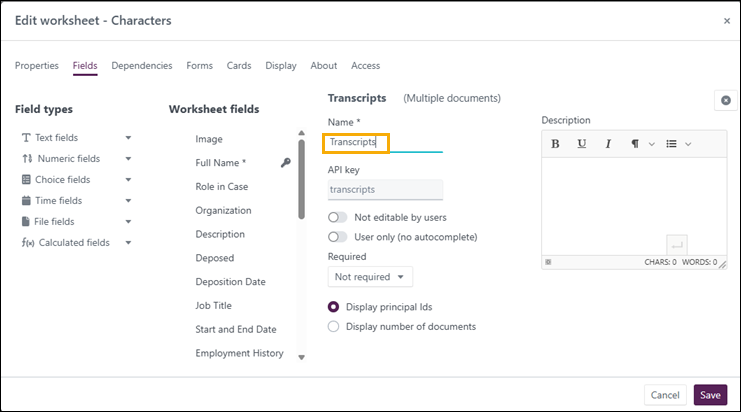The height and width of the screenshot is (412, 741).
Task: Click the API key field
Action: point(385,190)
